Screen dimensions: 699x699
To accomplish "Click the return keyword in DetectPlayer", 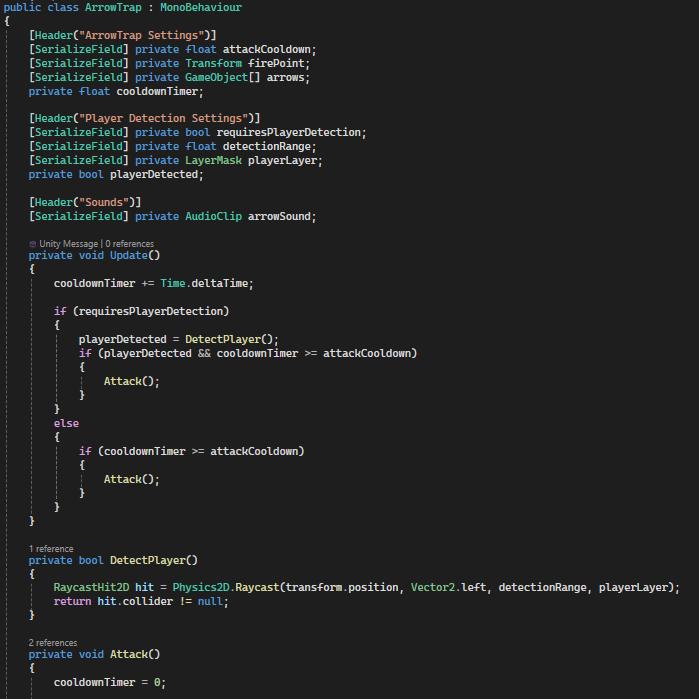I will point(72,601).
